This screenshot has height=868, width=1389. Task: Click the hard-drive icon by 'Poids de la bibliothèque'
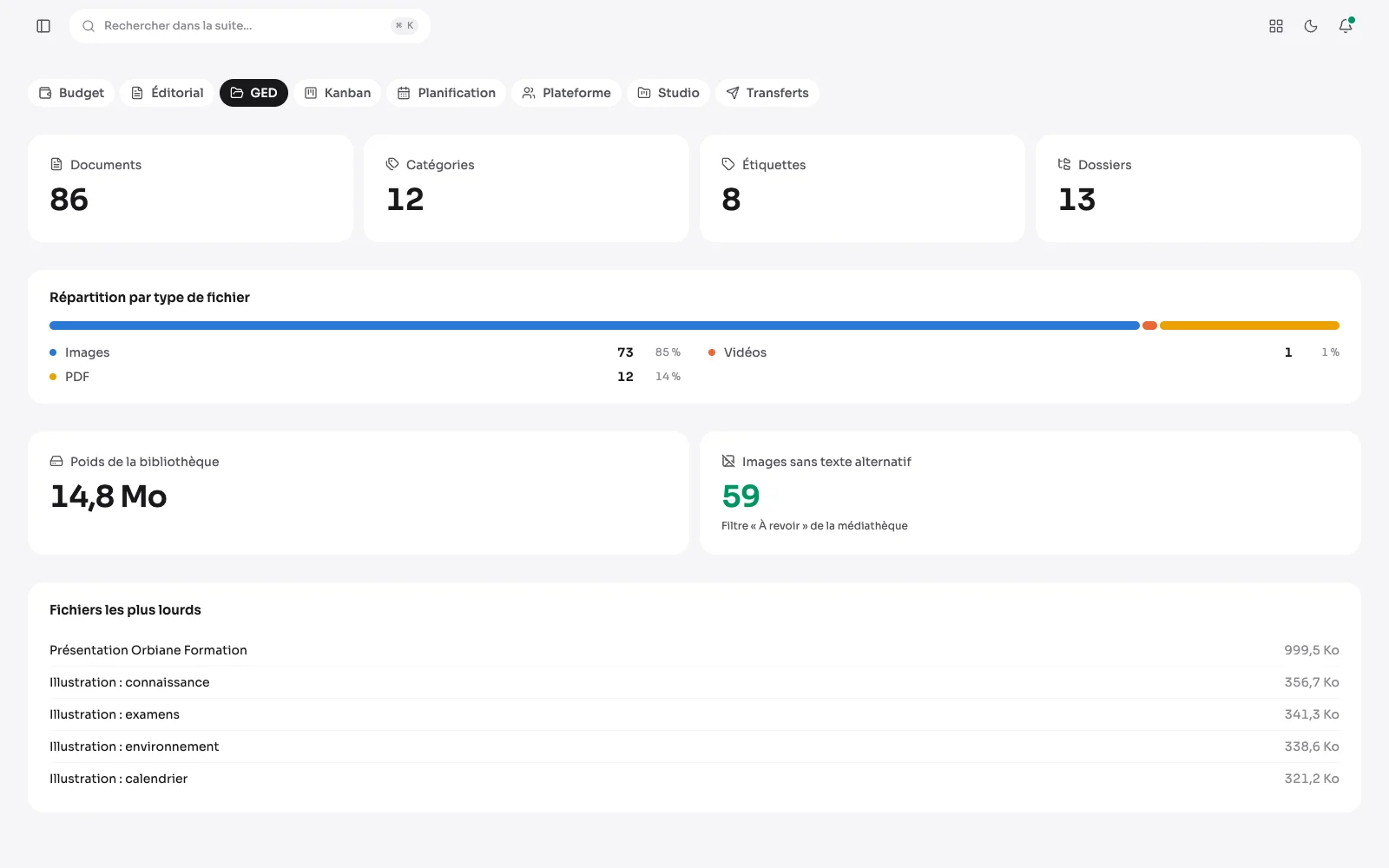pyautogui.click(x=56, y=461)
